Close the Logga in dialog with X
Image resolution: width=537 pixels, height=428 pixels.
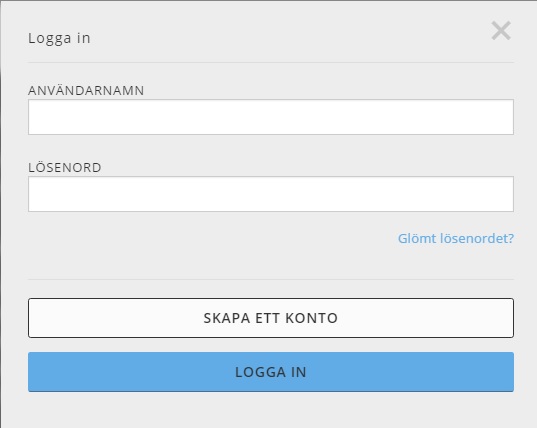(x=501, y=30)
